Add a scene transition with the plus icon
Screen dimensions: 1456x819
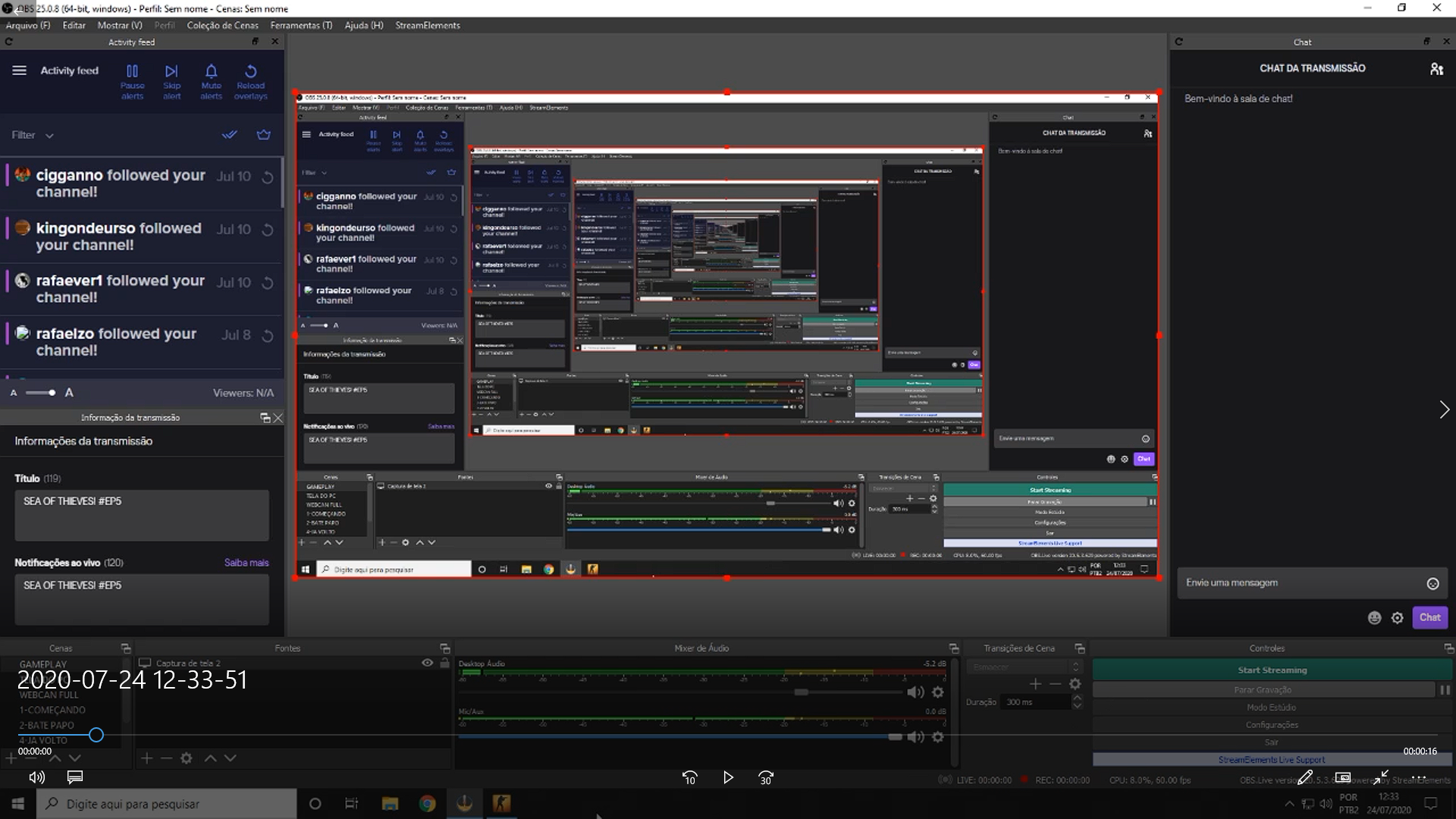point(1035,684)
